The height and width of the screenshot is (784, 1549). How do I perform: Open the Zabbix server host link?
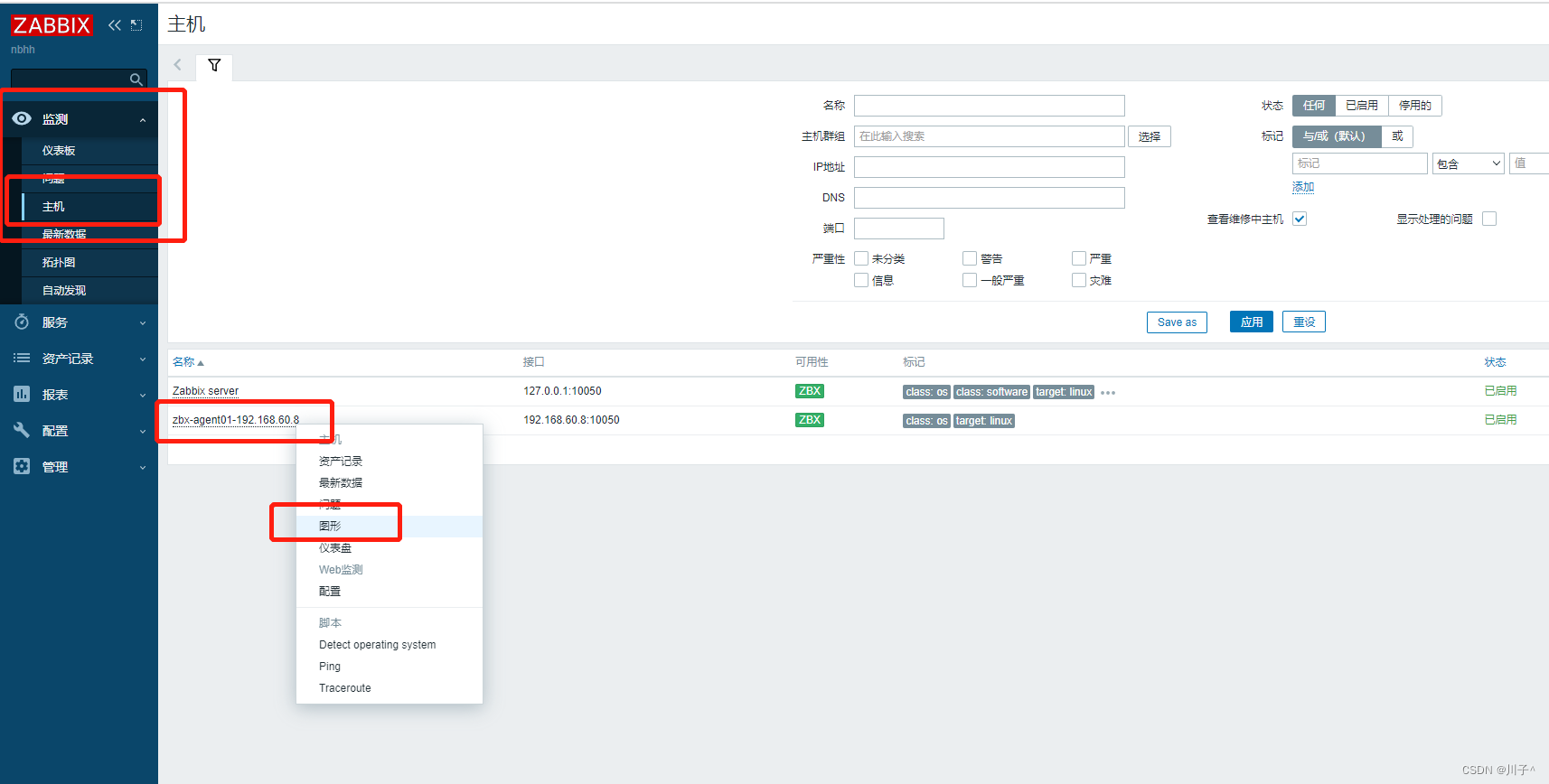point(205,391)
